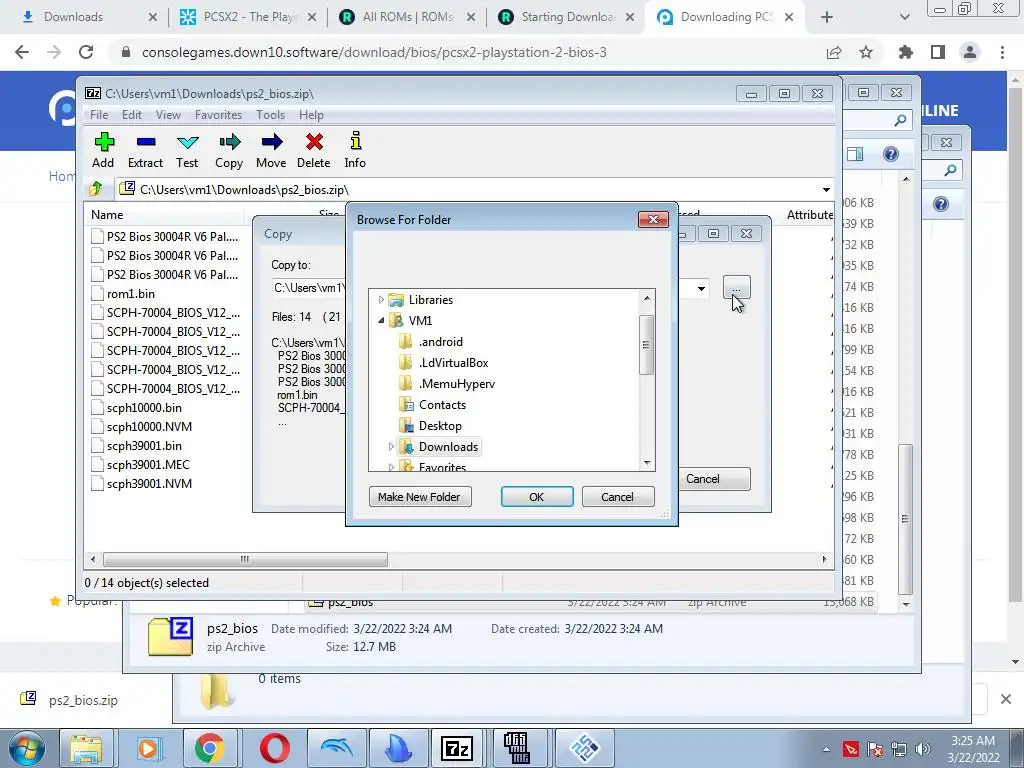Click the Explorer window vertical scrollbar thumb
Viewport: 1024px width, 768px height.
coord(905,519)
